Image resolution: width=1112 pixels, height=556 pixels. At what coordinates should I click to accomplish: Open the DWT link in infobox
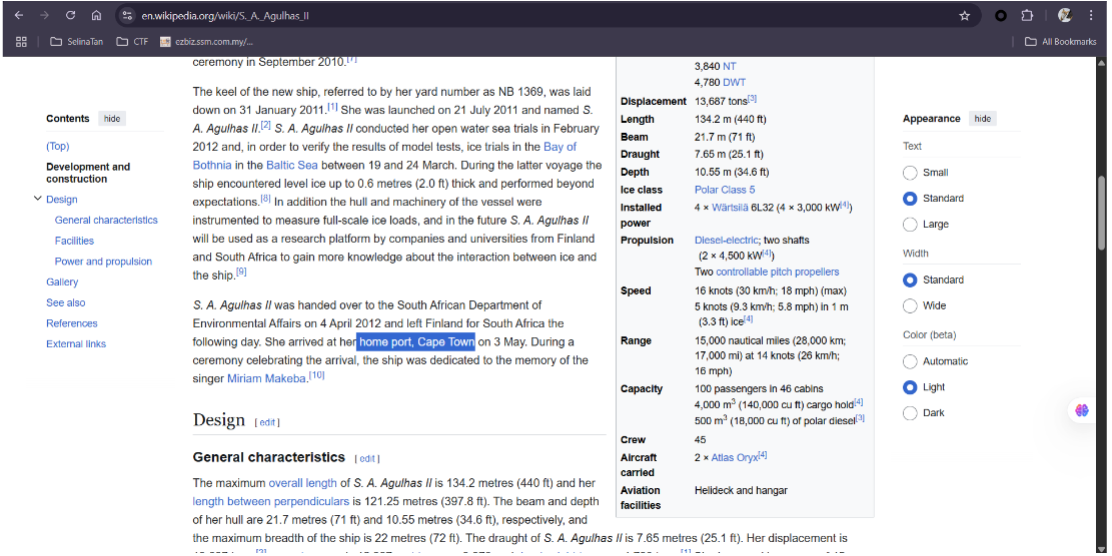[734, 82]
